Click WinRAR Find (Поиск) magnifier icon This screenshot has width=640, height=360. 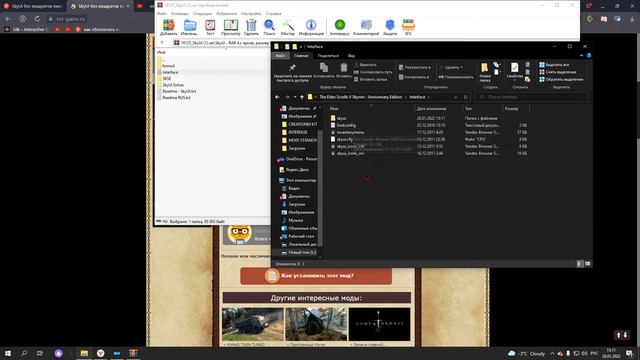pyautogui.click(x=269, y=26)
